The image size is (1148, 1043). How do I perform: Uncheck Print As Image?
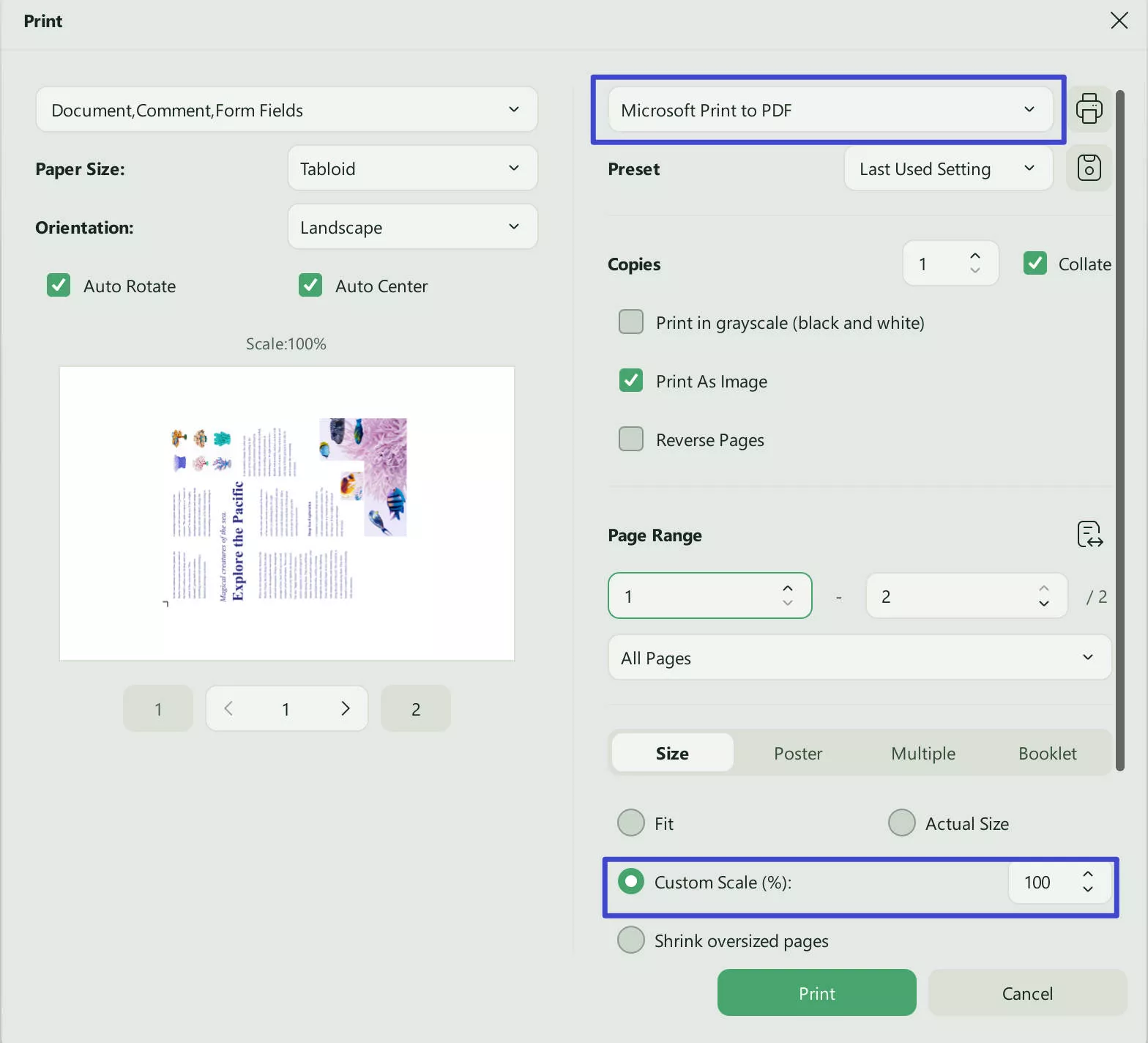[x=631, y=380]
